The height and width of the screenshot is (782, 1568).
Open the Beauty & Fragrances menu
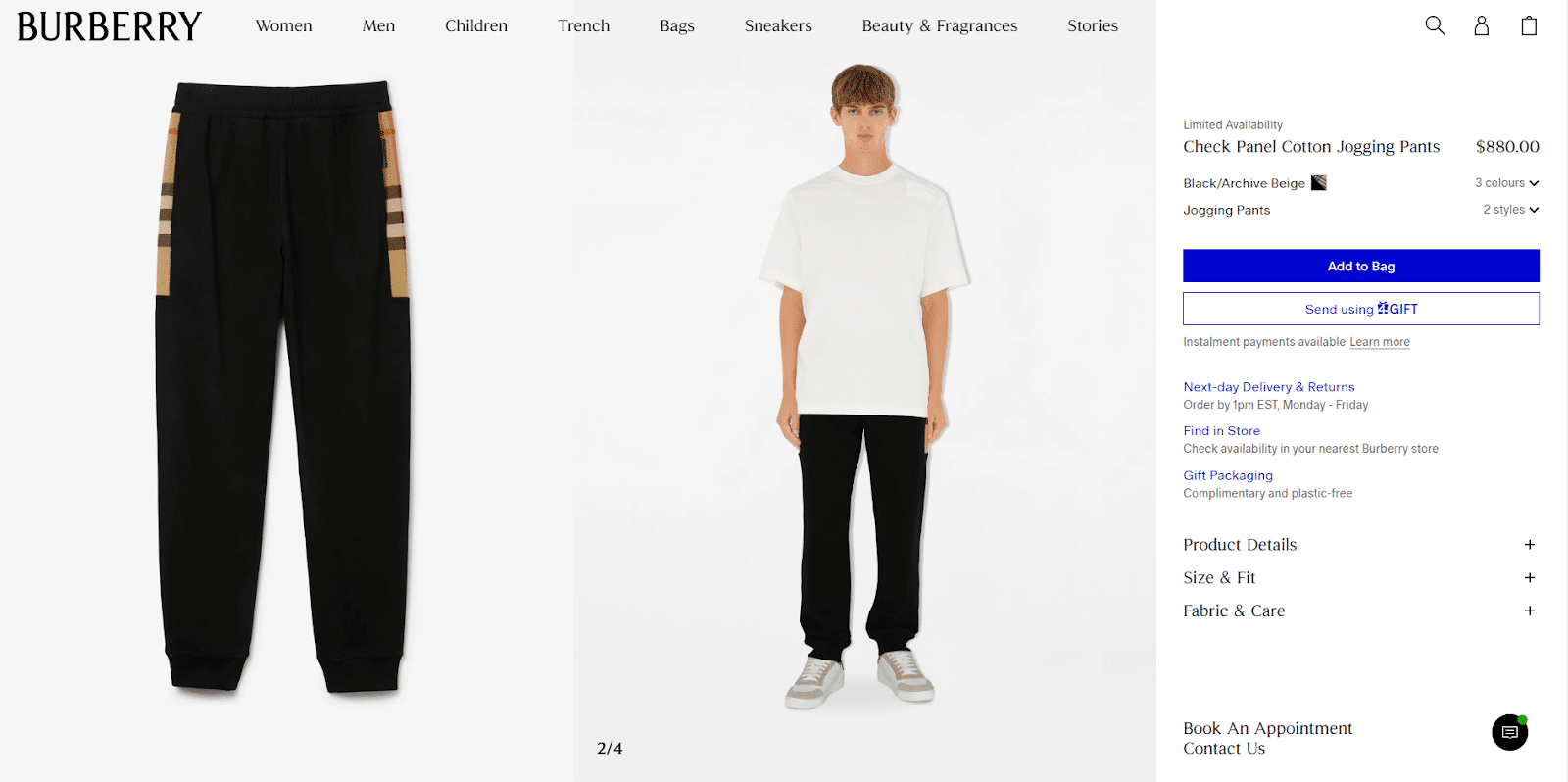click(940, 25)
